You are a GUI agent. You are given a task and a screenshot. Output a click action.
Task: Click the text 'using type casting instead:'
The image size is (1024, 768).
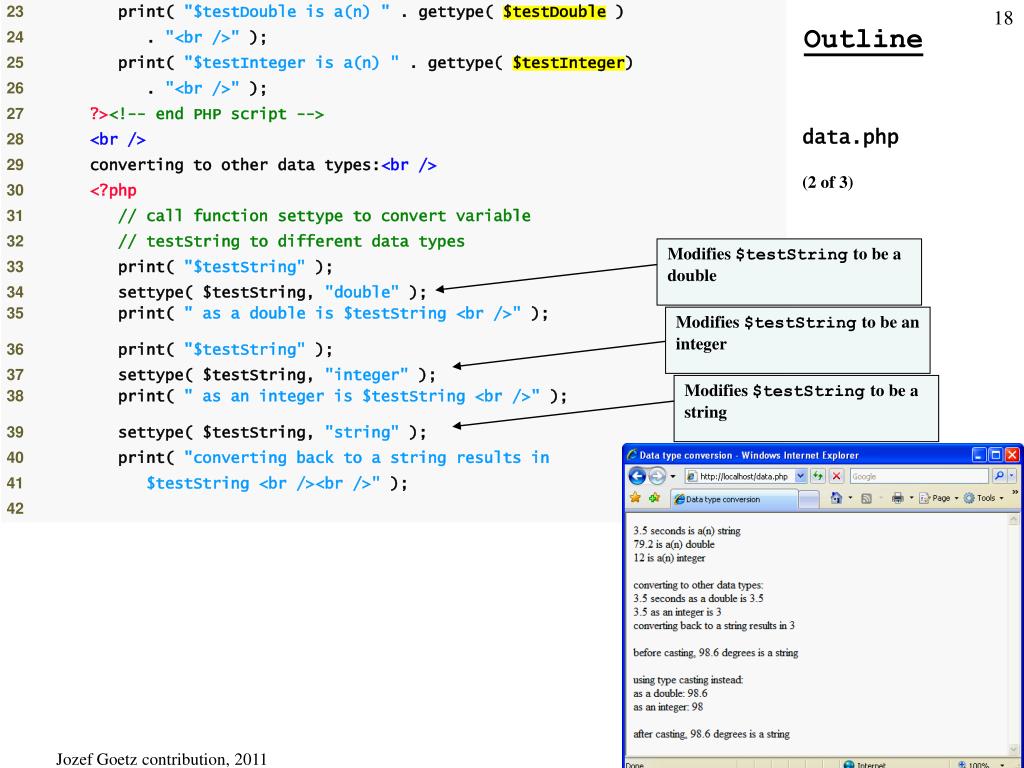688,680
